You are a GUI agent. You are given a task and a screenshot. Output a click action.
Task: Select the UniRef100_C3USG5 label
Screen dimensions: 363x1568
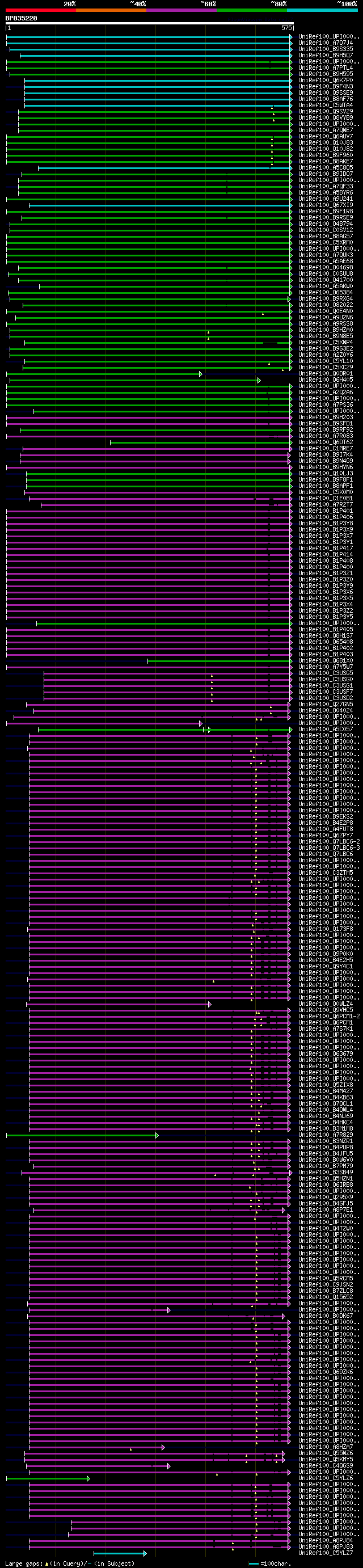click(325, 673)
